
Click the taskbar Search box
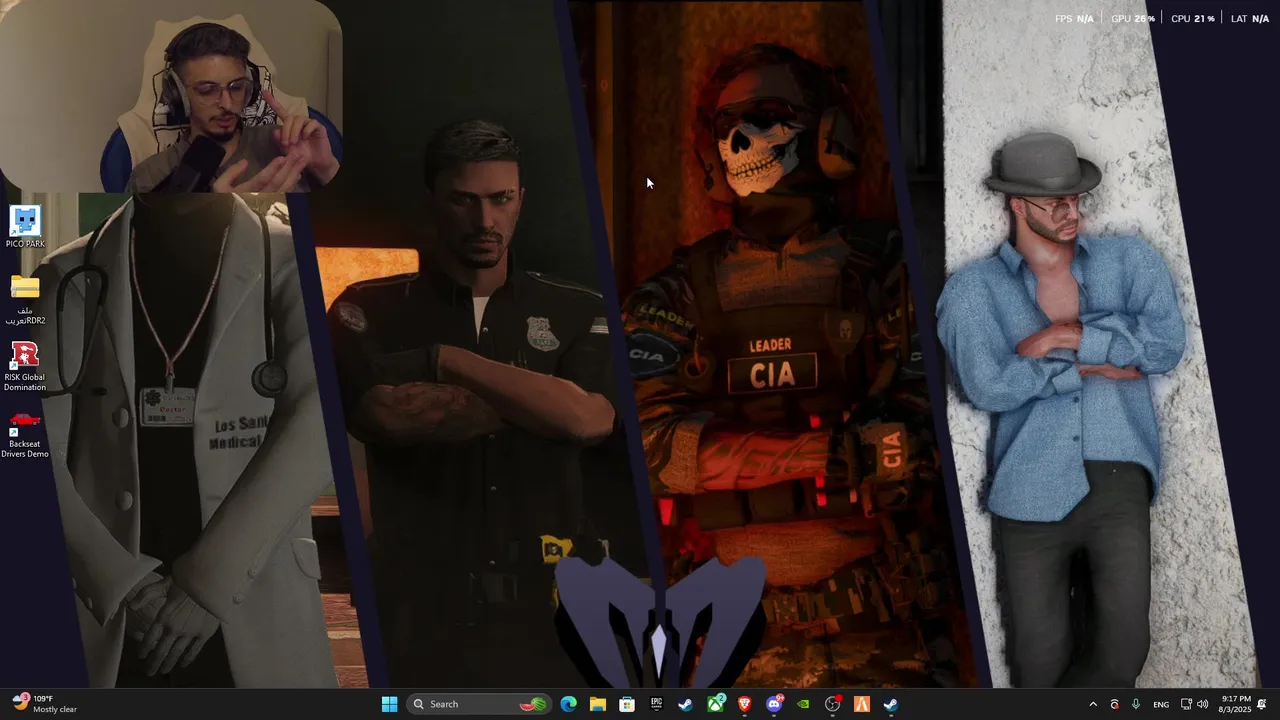pyautogui.click(x=480, y=704)
